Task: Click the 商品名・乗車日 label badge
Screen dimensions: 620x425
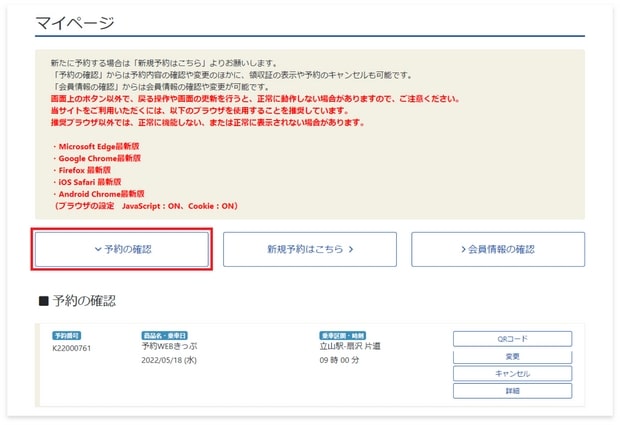Action: [x=164, y=336]
